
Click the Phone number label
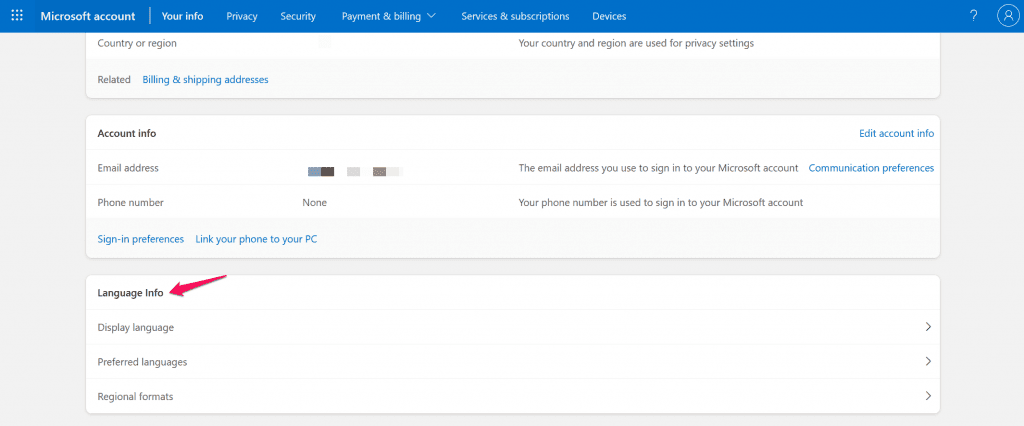point(130,203)
